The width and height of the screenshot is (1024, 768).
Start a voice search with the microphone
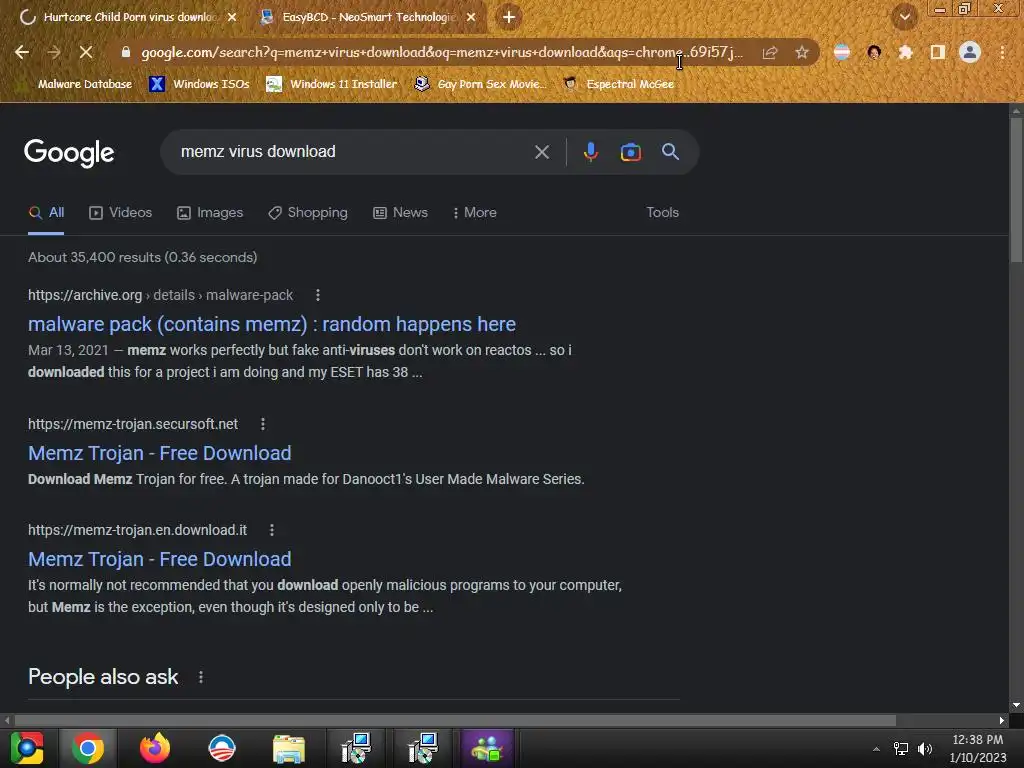pos(590,152)
